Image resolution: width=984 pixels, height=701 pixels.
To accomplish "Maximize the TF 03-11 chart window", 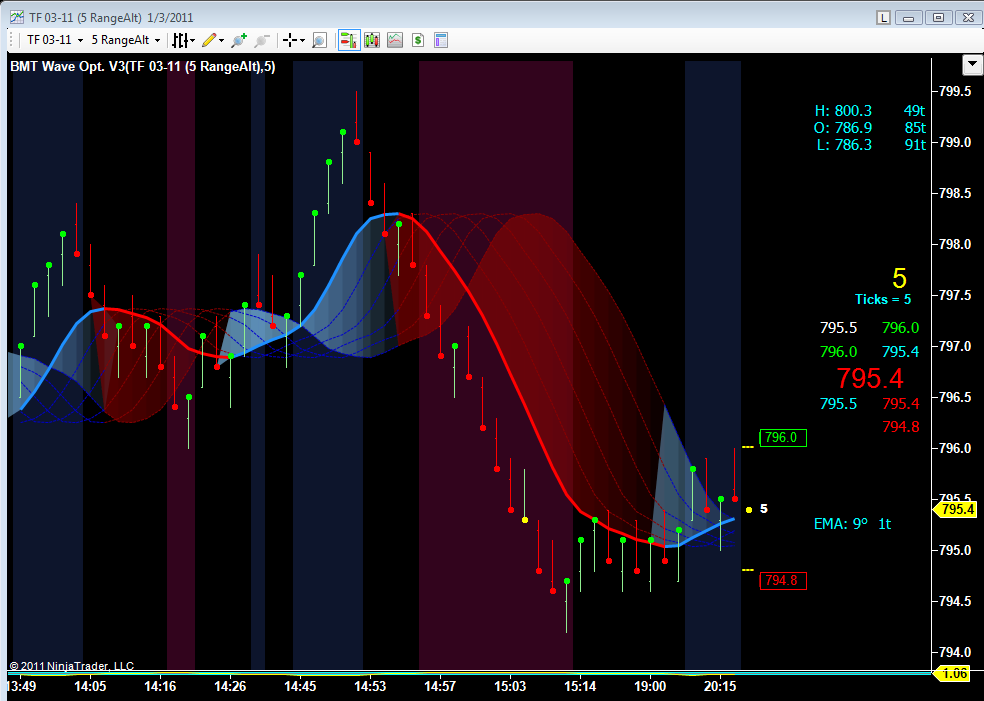I will pyautogui.click(x=938, y=18).
